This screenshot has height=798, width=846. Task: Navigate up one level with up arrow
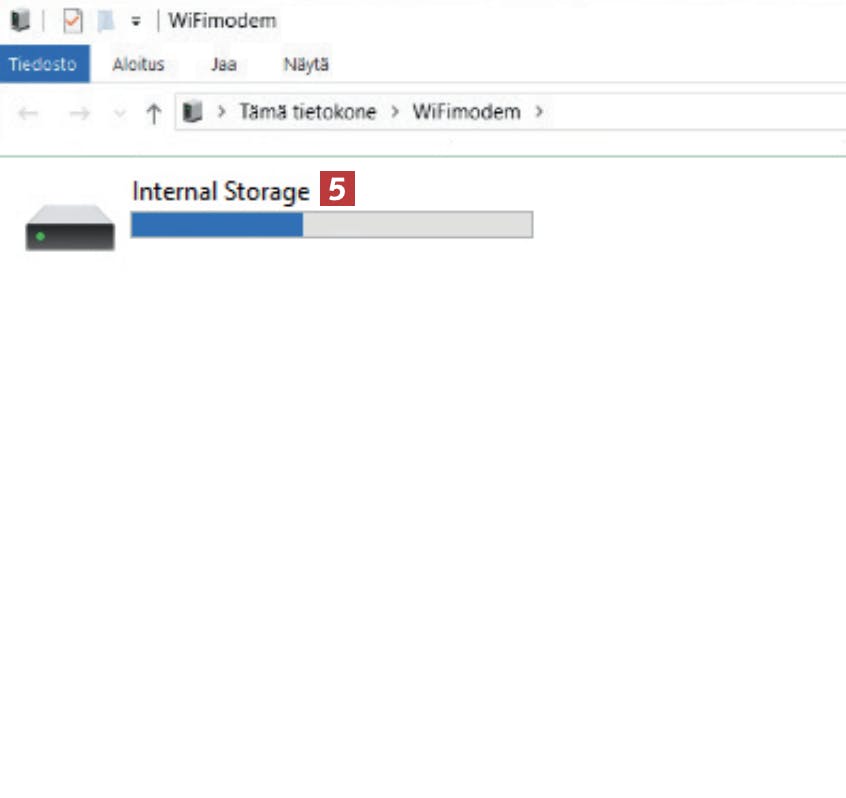[153, 113]
